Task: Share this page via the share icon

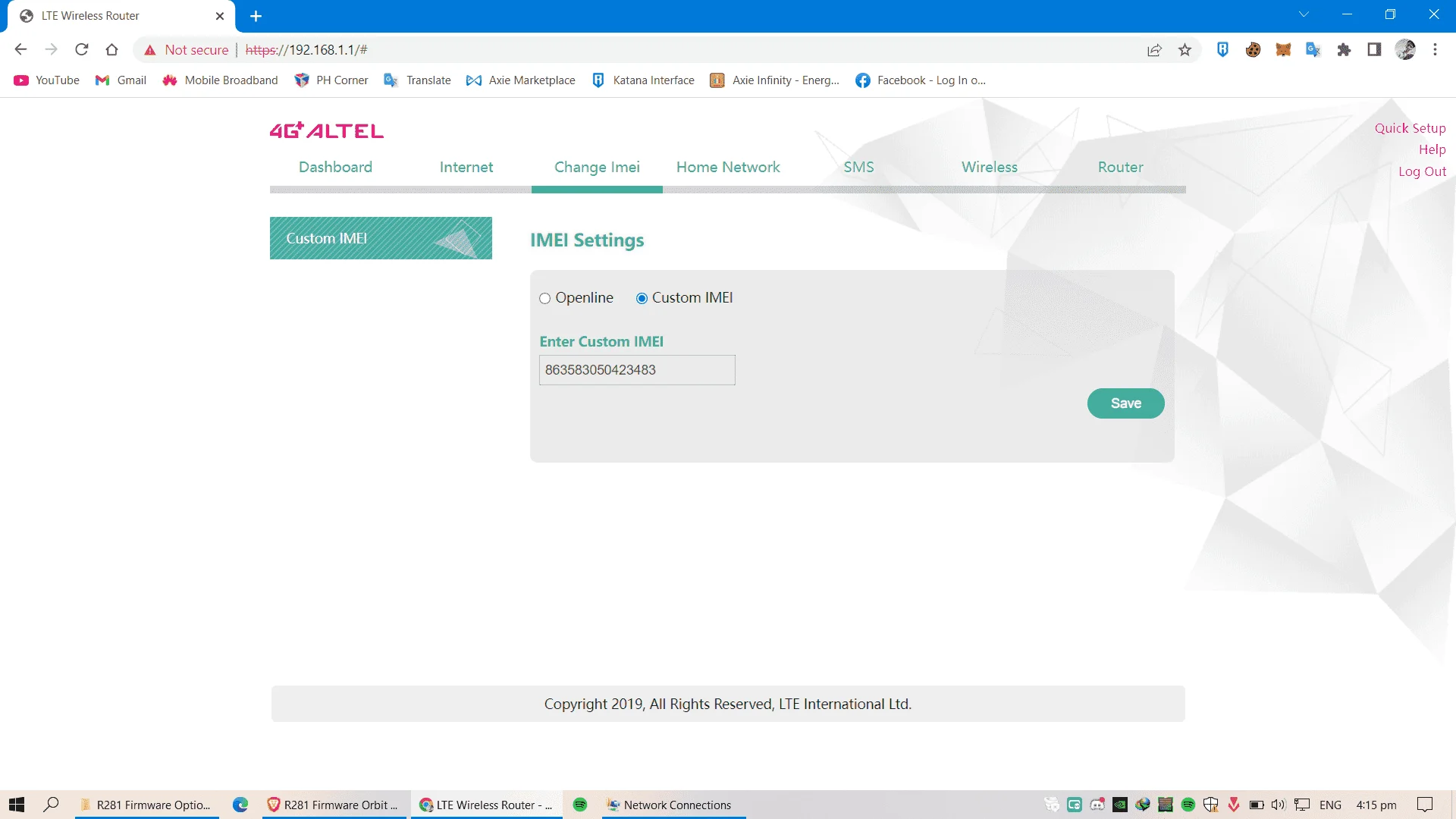Action: (1154, 50)
